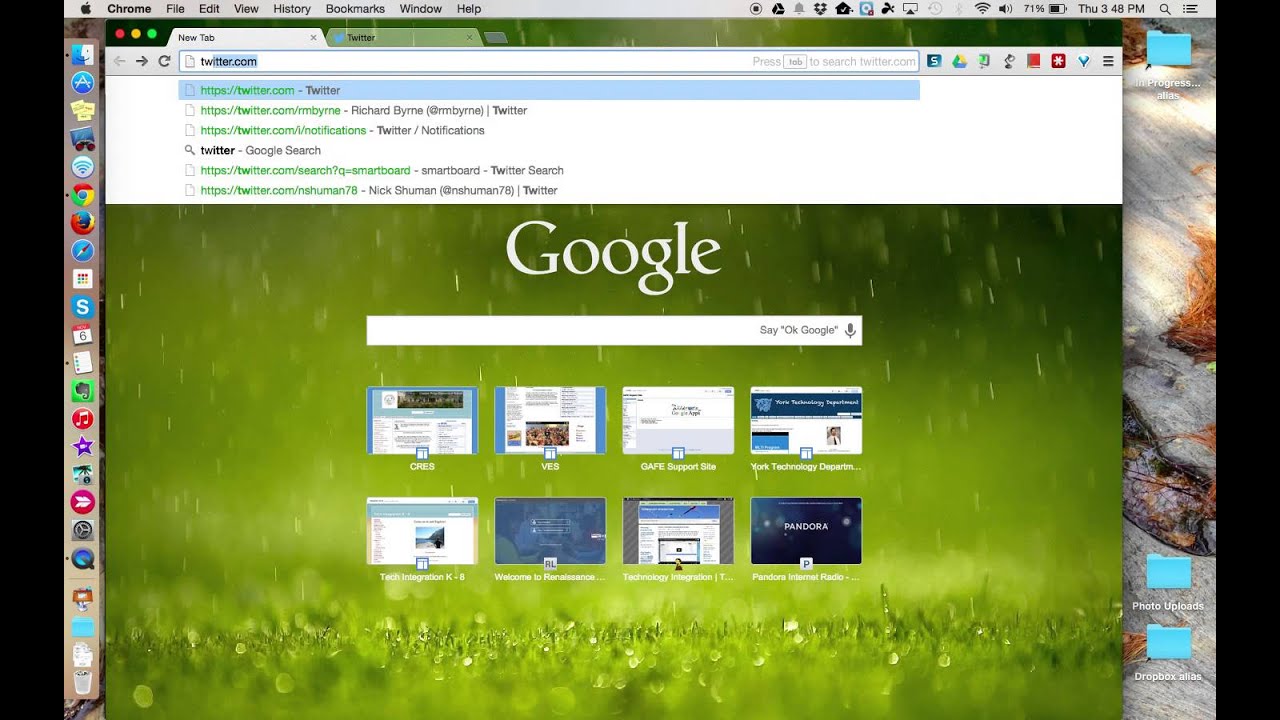Launch Safari from the dock
1280x720 pixels.
[83, 251]
